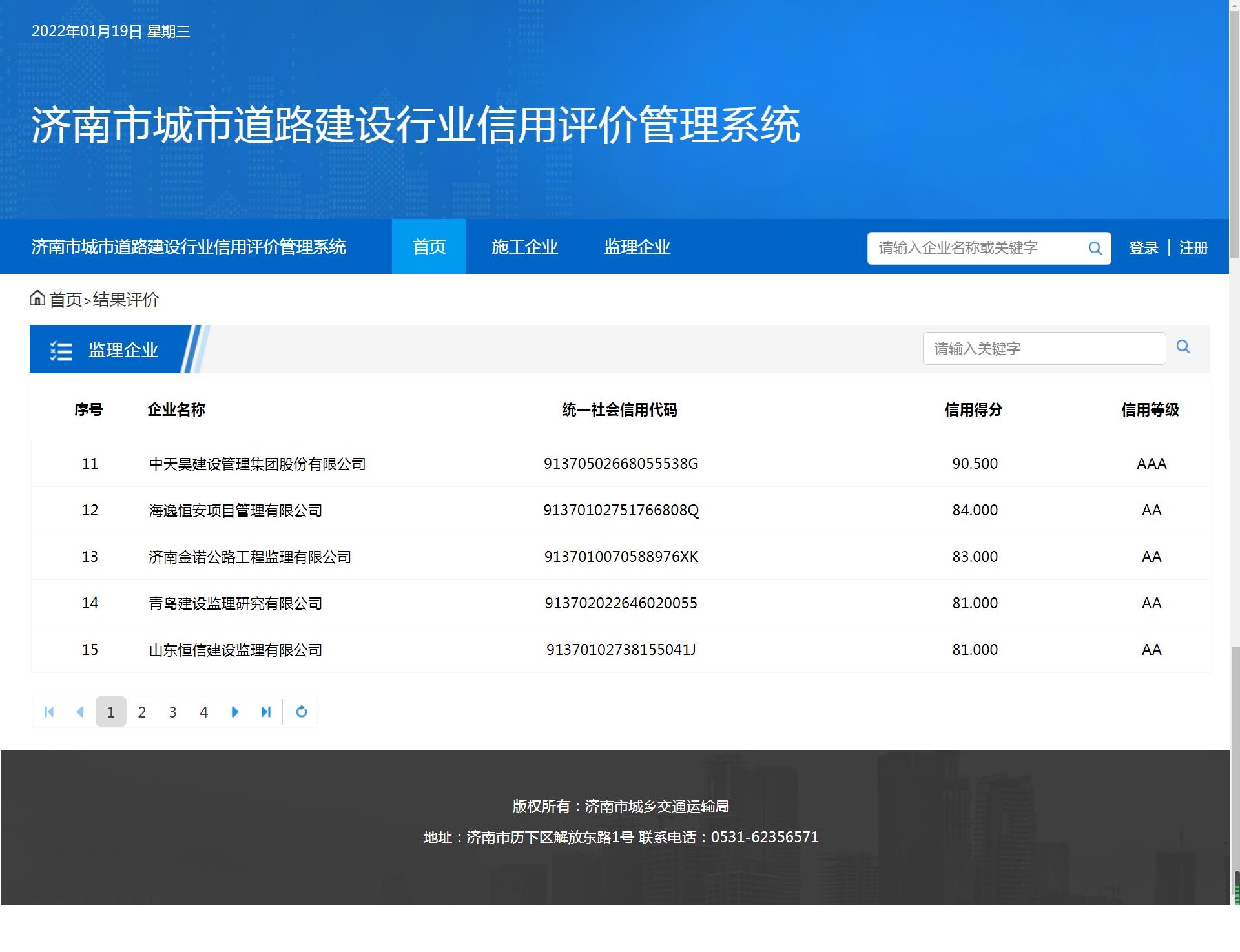Screen dimensions: 1240x952
Task: Click the footer copyright line
Action: 621,807
